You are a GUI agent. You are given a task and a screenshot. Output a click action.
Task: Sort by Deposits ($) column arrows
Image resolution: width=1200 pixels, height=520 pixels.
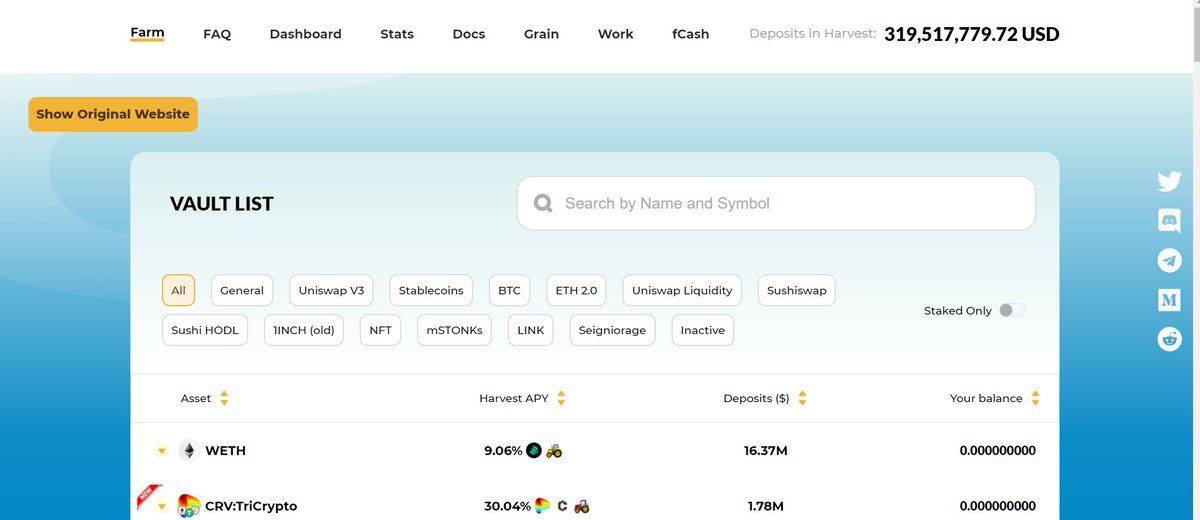802,398
